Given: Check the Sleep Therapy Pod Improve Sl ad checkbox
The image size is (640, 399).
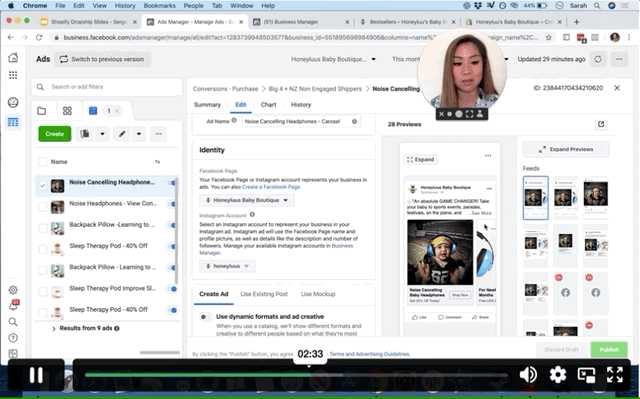Looking at the screenshot, I should [x=42, y=292].
